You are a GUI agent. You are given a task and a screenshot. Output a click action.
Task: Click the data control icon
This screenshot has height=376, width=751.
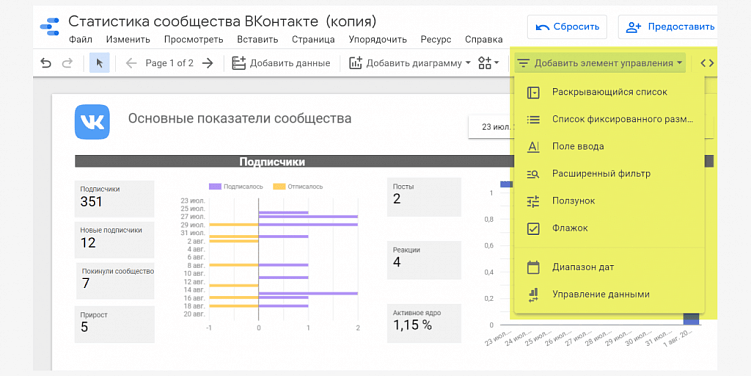533,295
